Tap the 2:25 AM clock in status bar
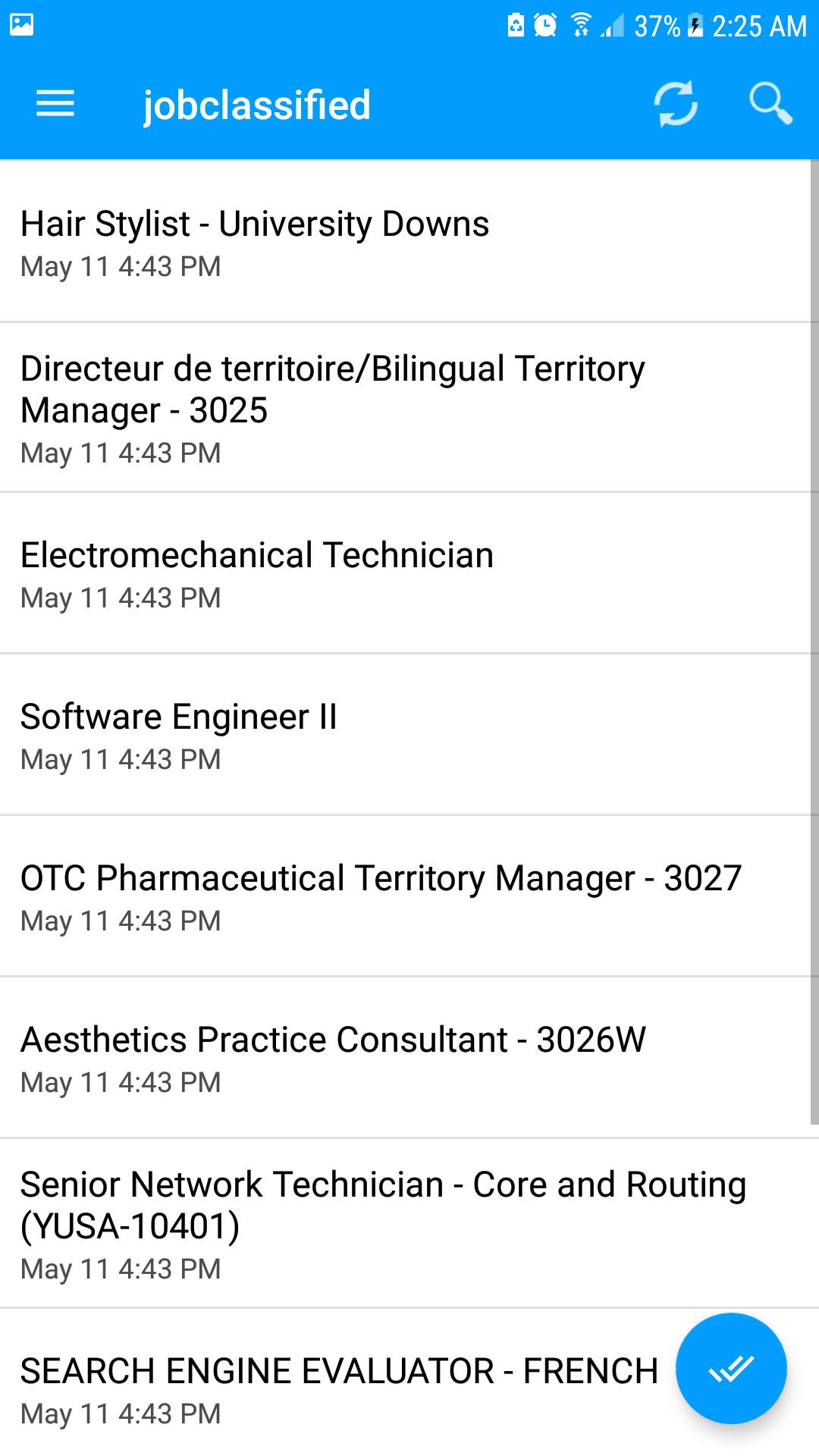This screenshot has height=1456, width=819. 759,27
